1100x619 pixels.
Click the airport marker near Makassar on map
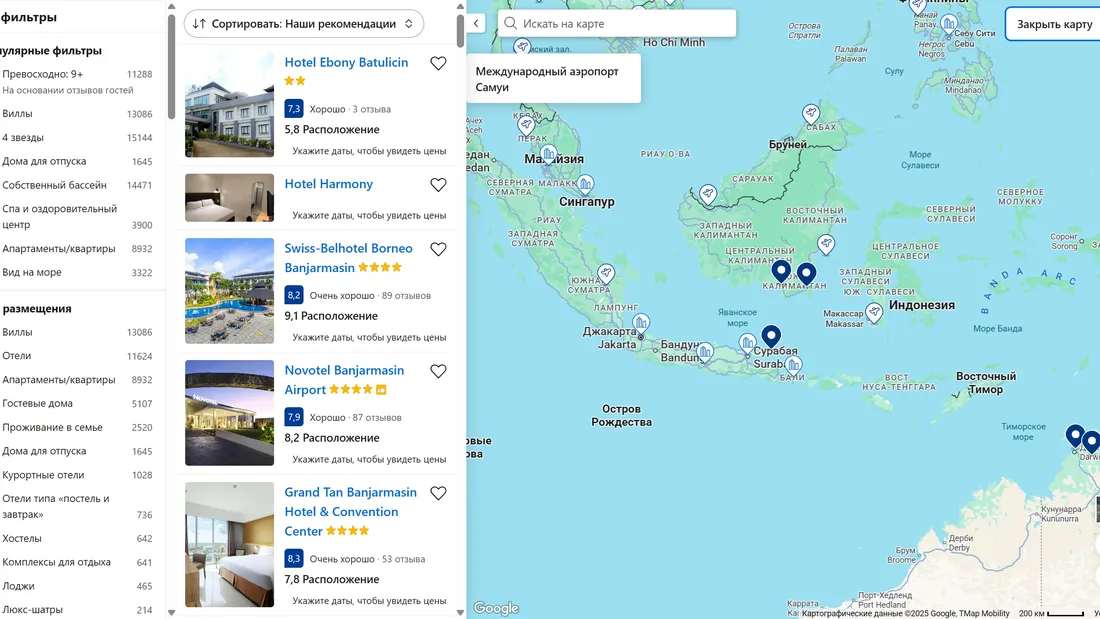coord(874,313)
